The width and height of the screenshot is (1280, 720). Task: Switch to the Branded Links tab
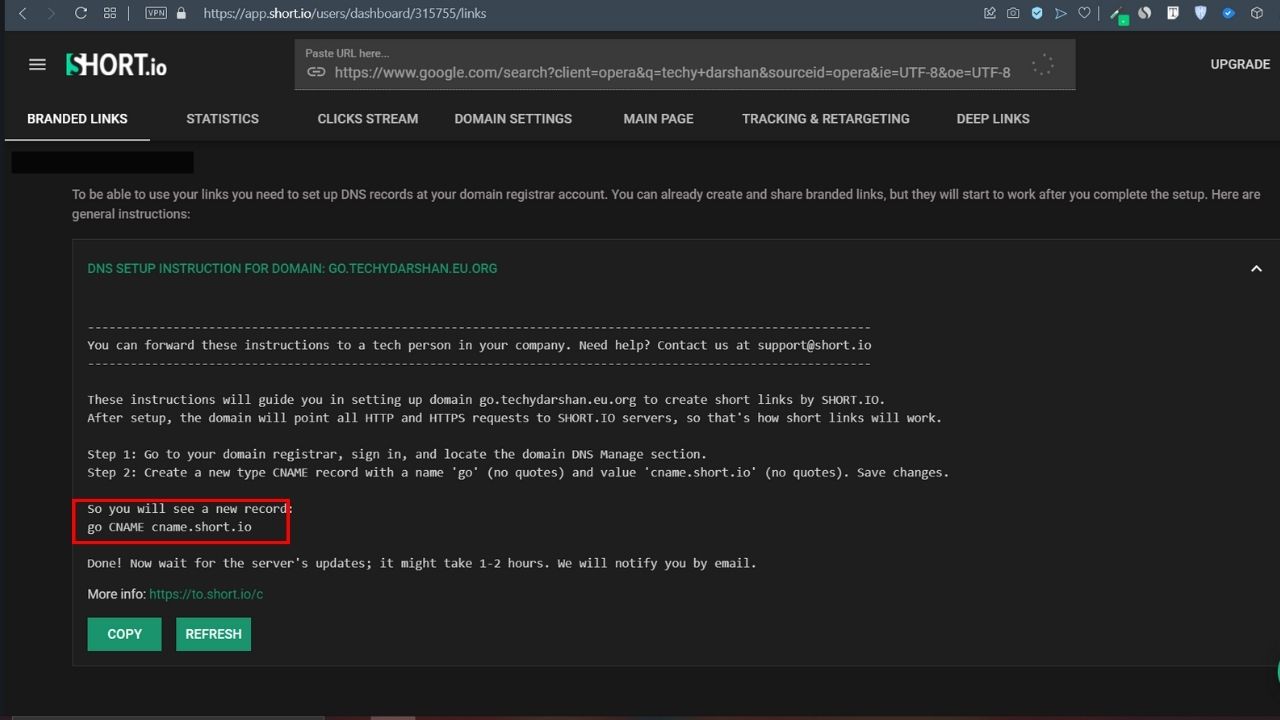[77, 118]
